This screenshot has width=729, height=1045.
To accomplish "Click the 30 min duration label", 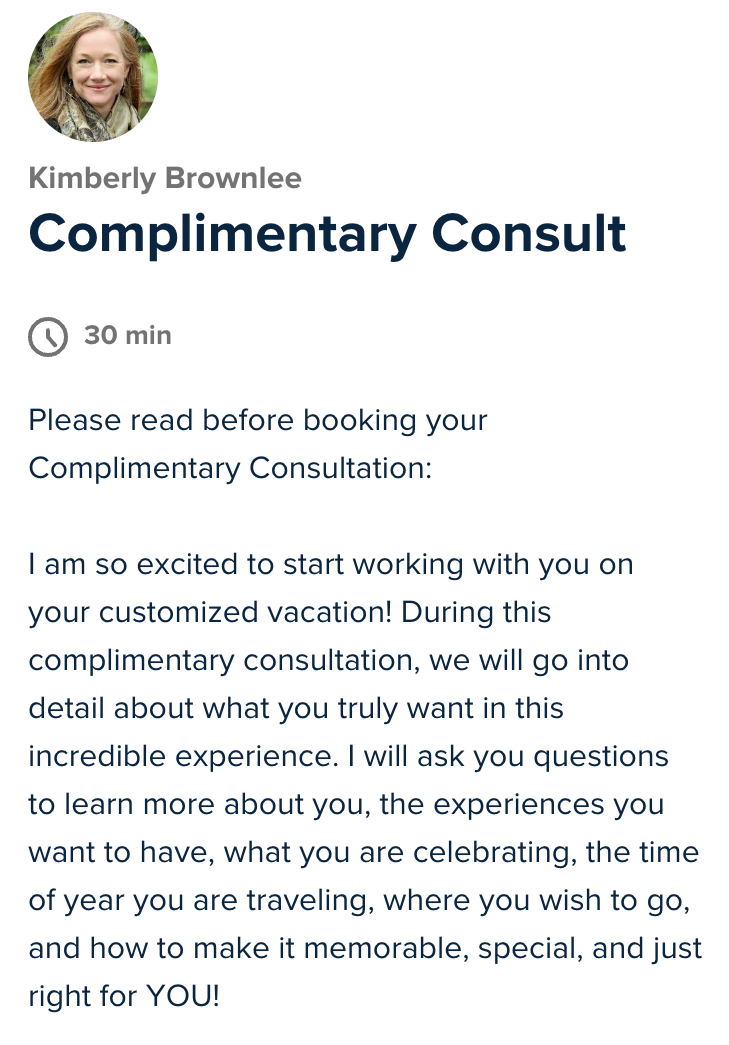I will point(128,335).
